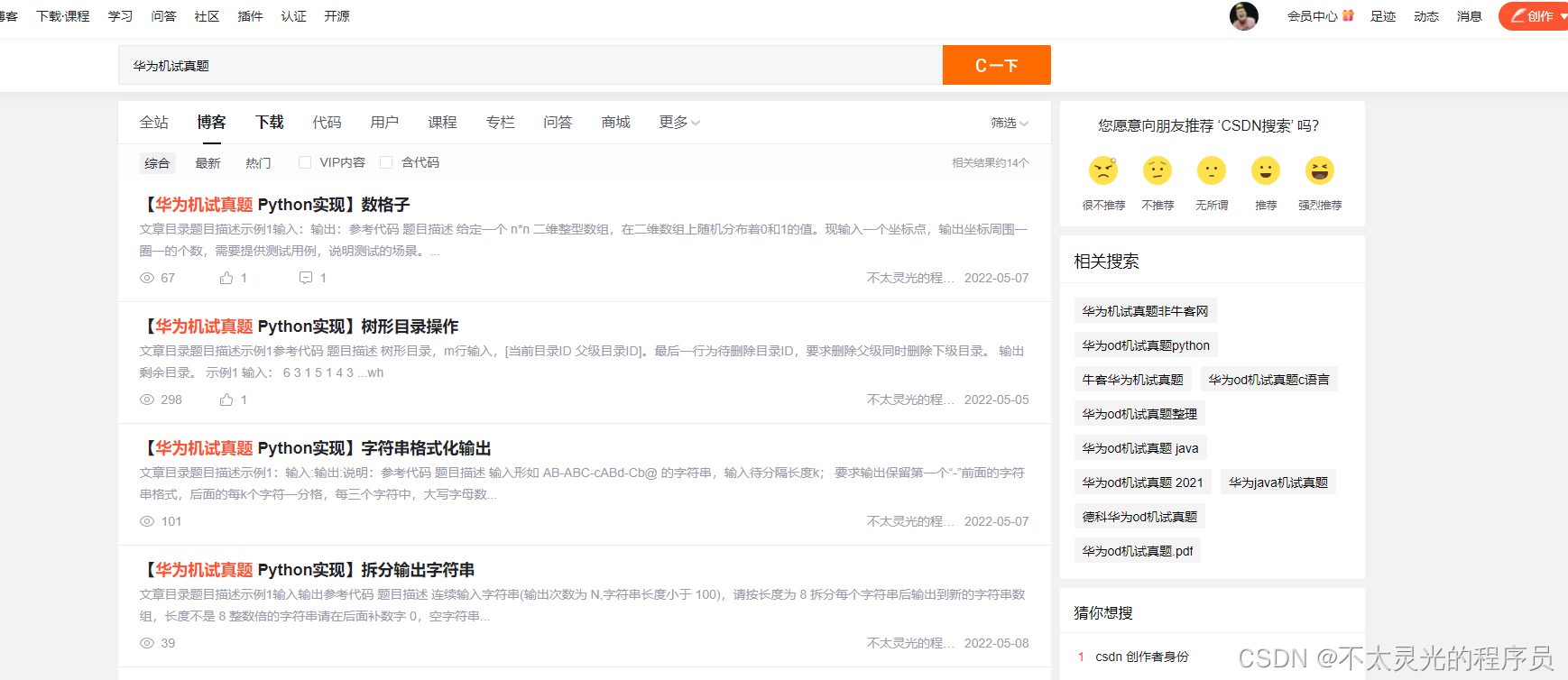Click the 开源 nav item
1568x680 pixels.
click(x=337, y=16)
